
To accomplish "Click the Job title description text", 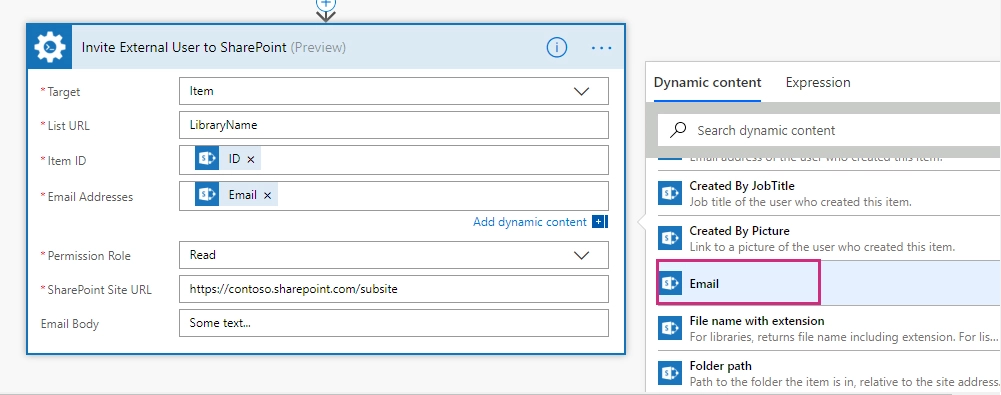I will [x=801, y=202].
